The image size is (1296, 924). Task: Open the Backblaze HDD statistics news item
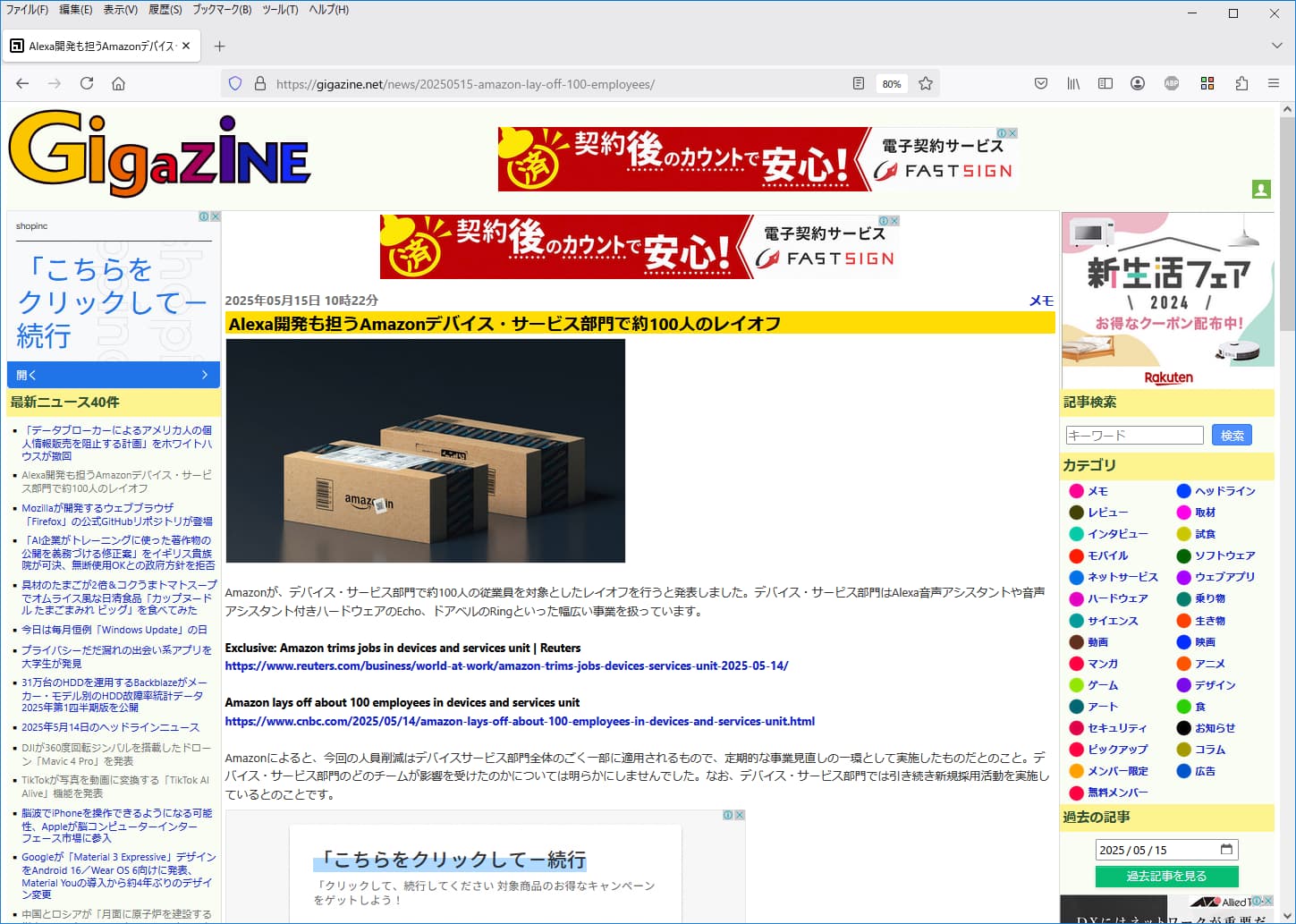[114, 695]
